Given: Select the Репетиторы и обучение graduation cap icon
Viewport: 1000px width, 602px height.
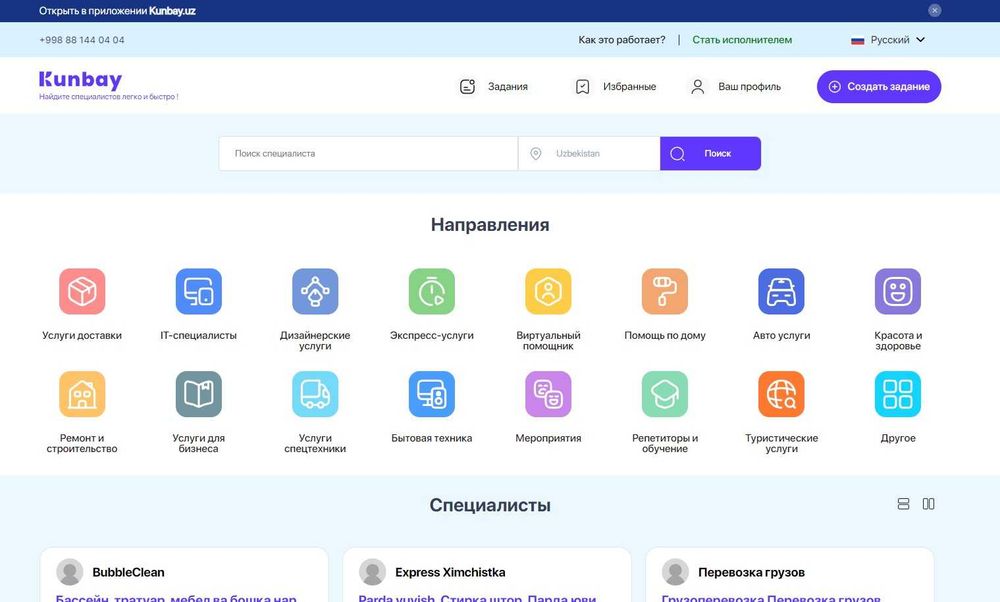Looking at the screenshot, I should point(665,394).
